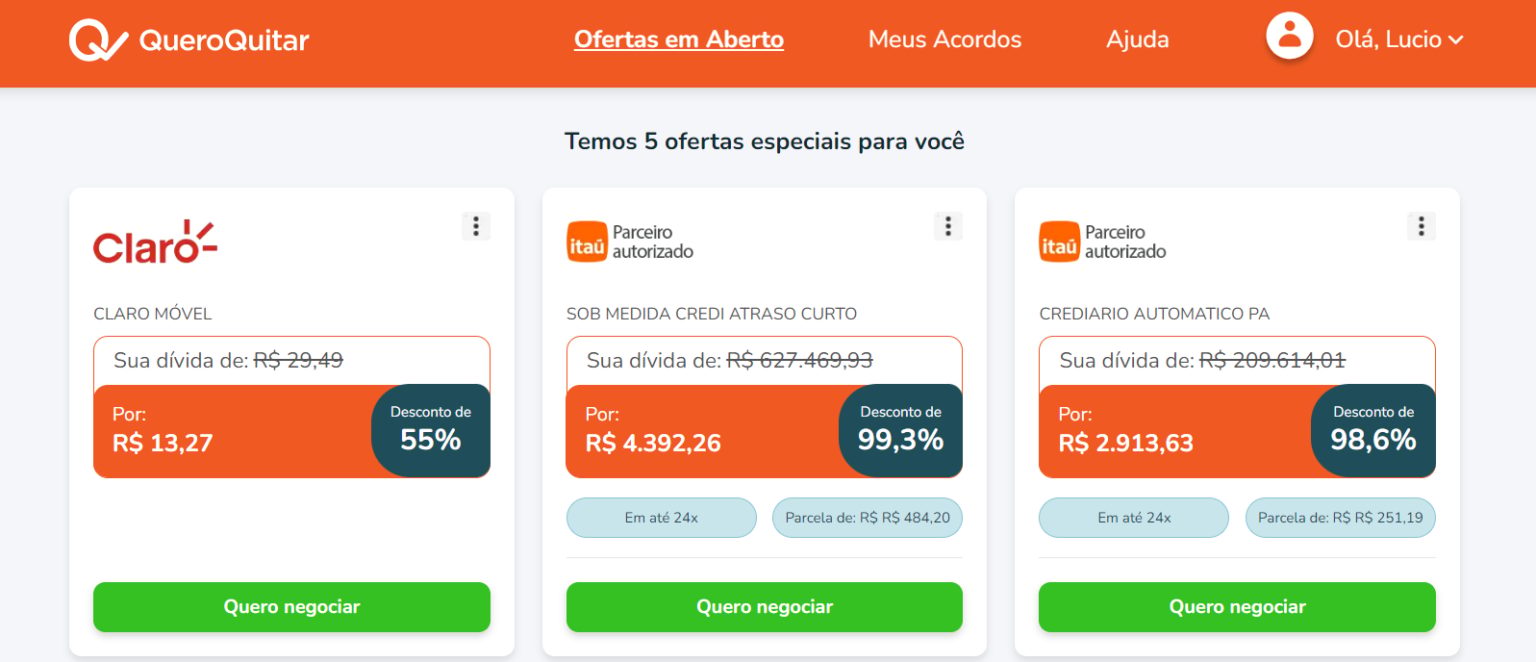Select Em até 24x pill on Sob Medida card
The image size is (1536, 662).
[x=661, y=518]
